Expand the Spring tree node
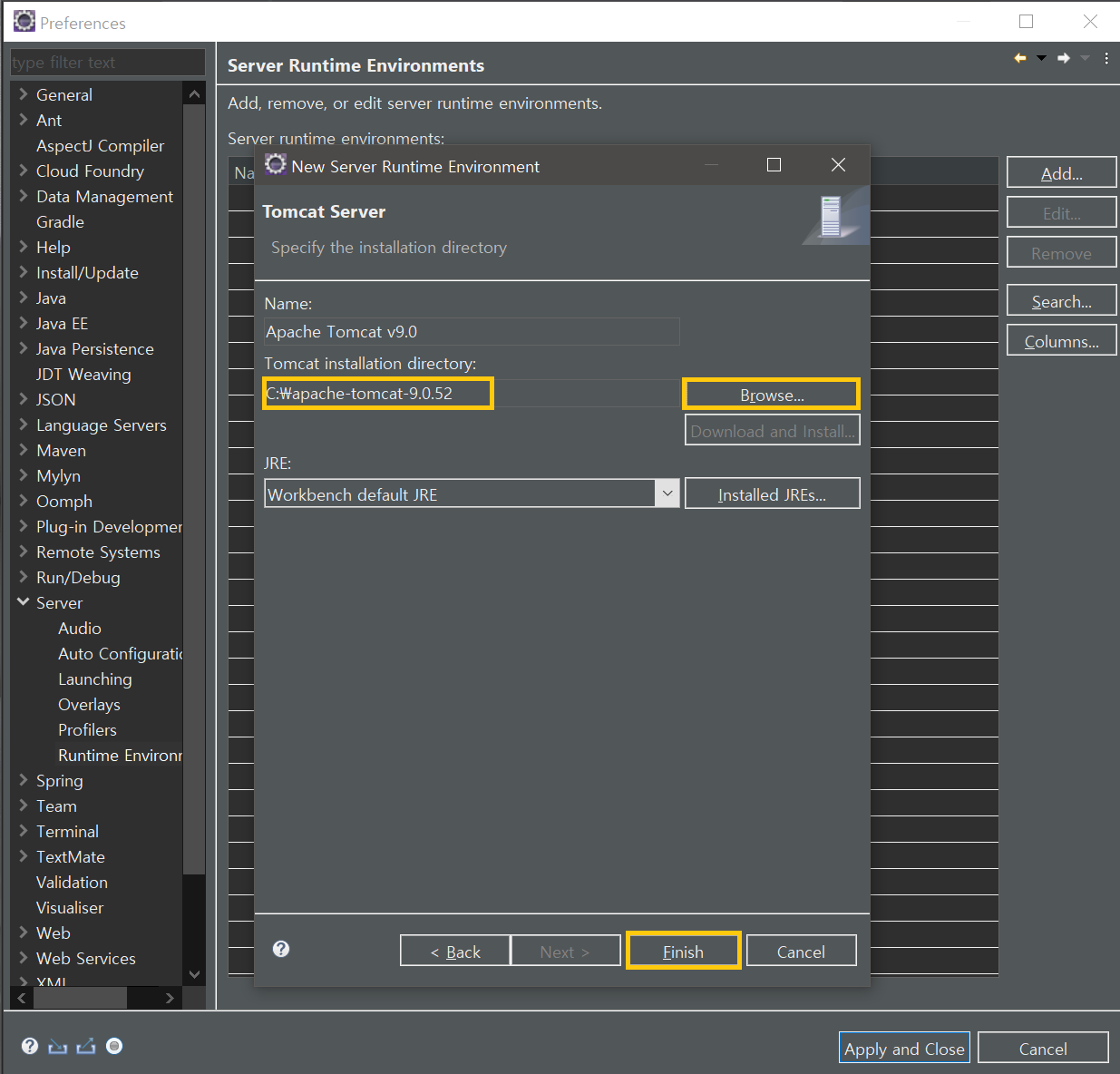Image resolution: width=1120 pixels, height=1074 pixels. click(x=23, y=779)
